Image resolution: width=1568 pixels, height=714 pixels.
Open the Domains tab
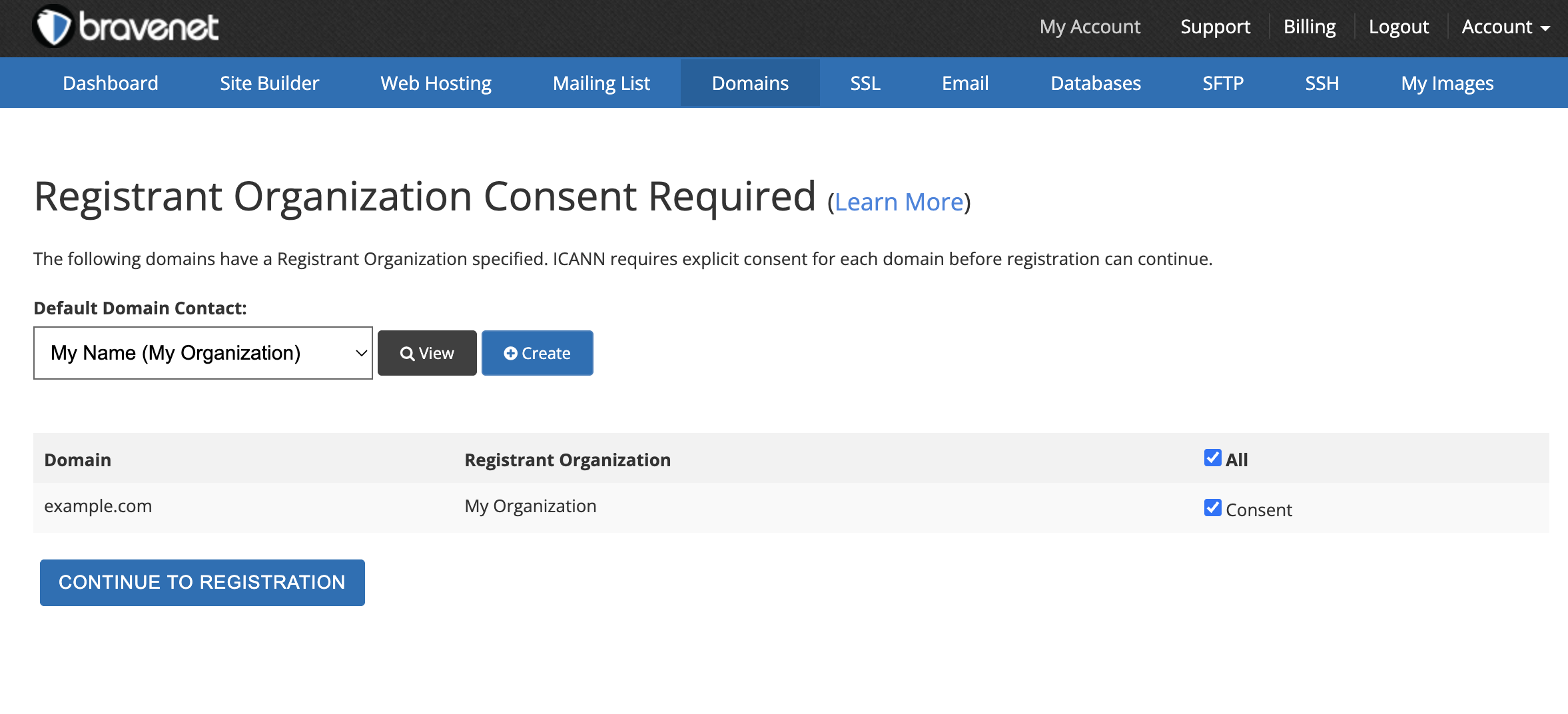(x=750, y=83)
